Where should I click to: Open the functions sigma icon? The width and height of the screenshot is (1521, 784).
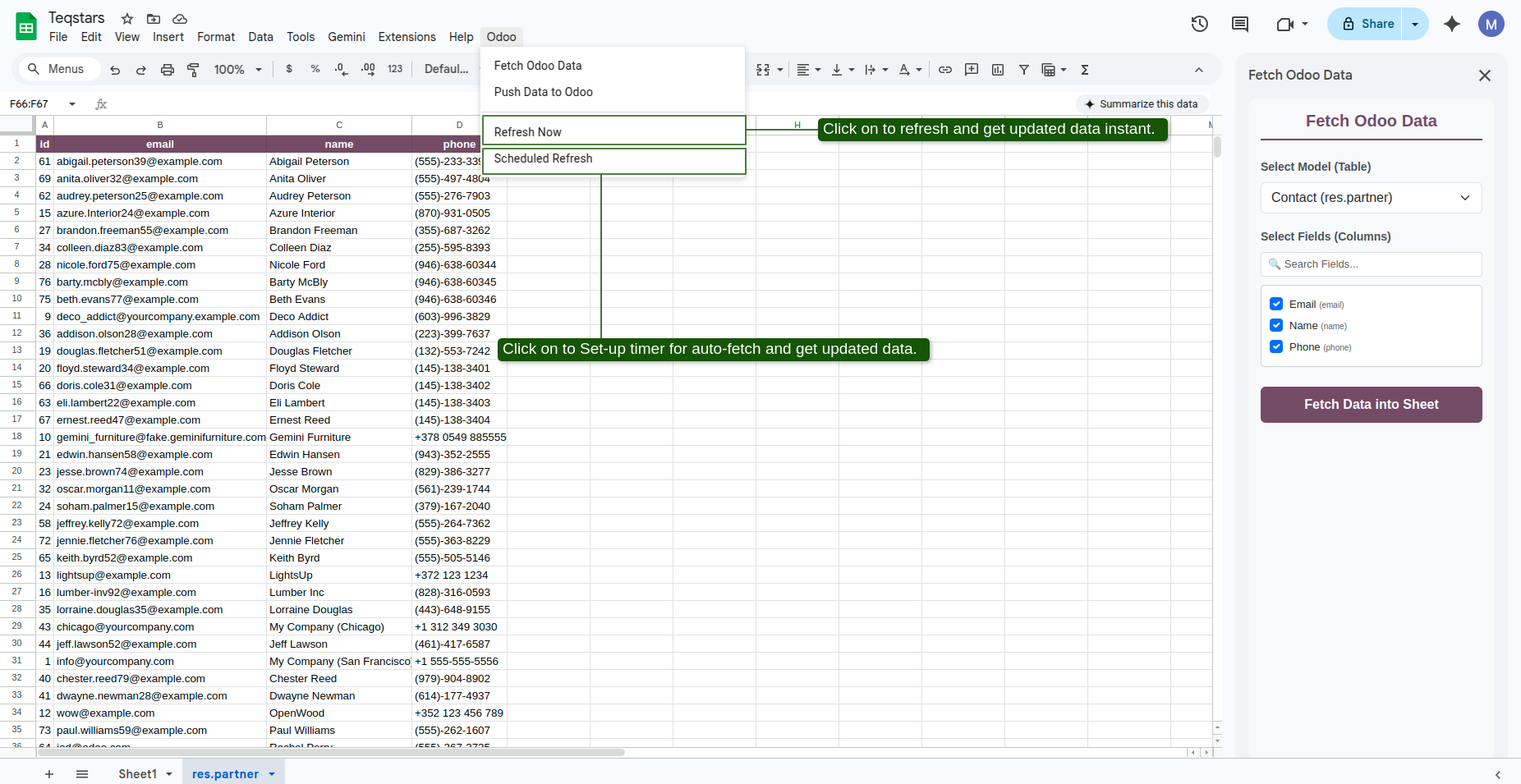(x=1085, y=70)
